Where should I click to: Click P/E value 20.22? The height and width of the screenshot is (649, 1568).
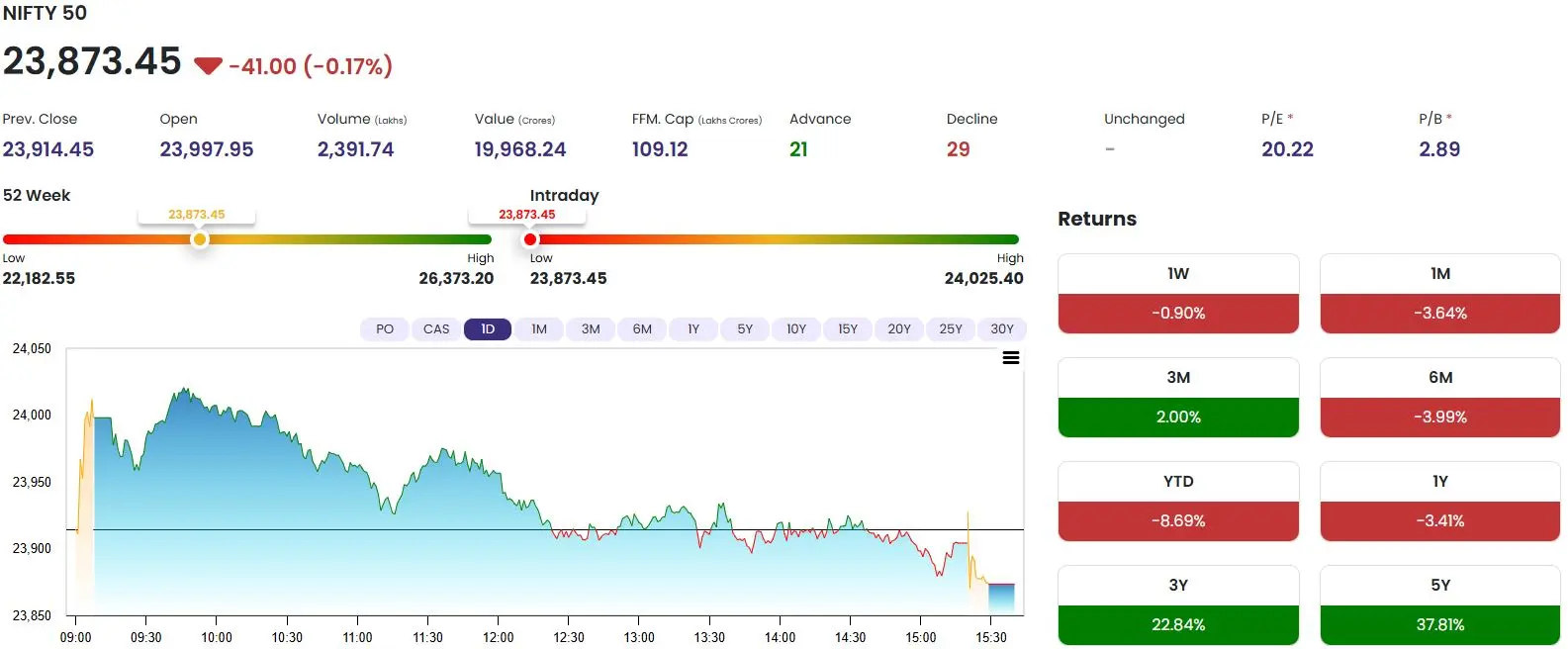pos(1288,149)
